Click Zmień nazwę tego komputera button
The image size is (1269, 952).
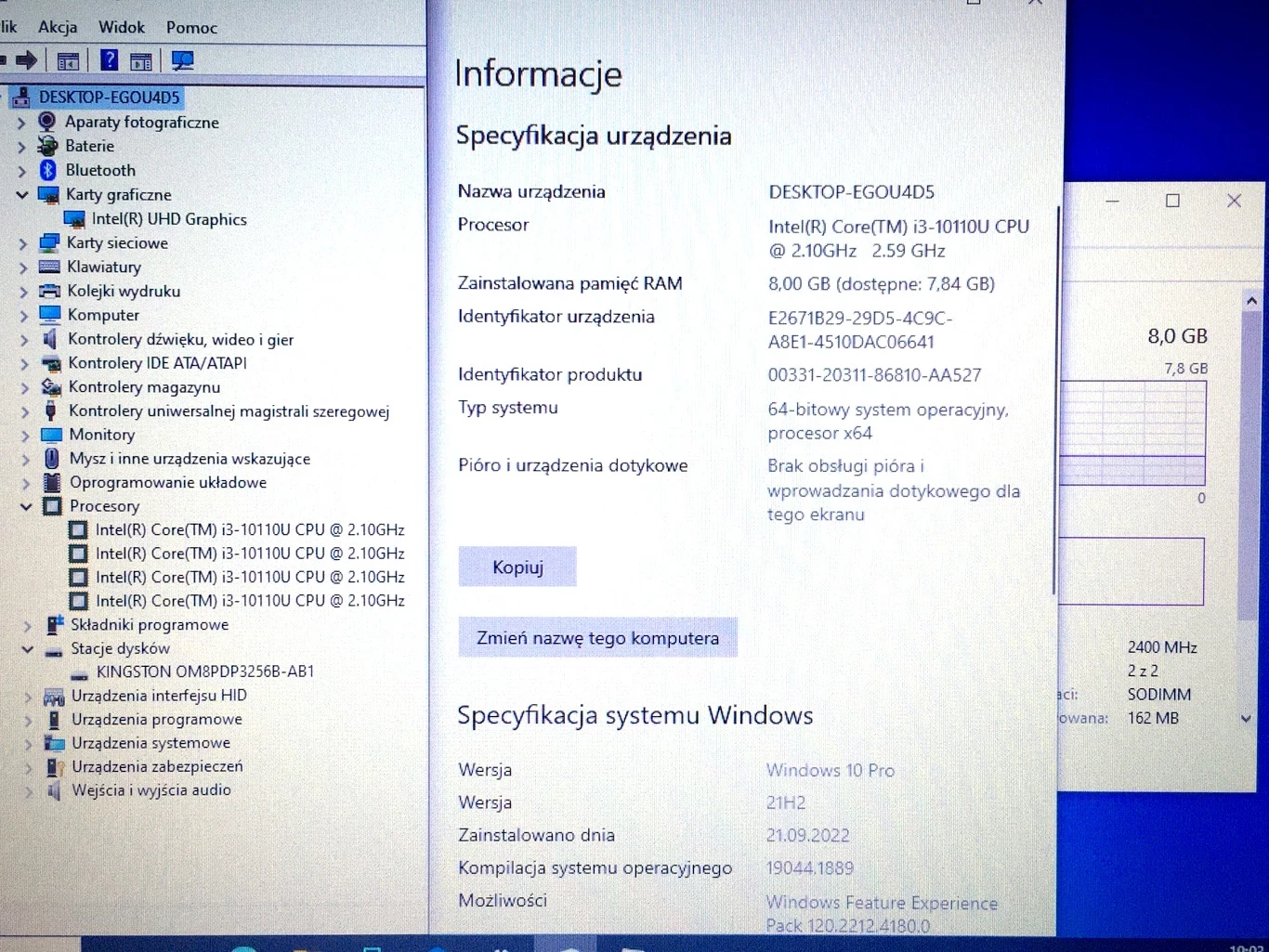point(597,638)
